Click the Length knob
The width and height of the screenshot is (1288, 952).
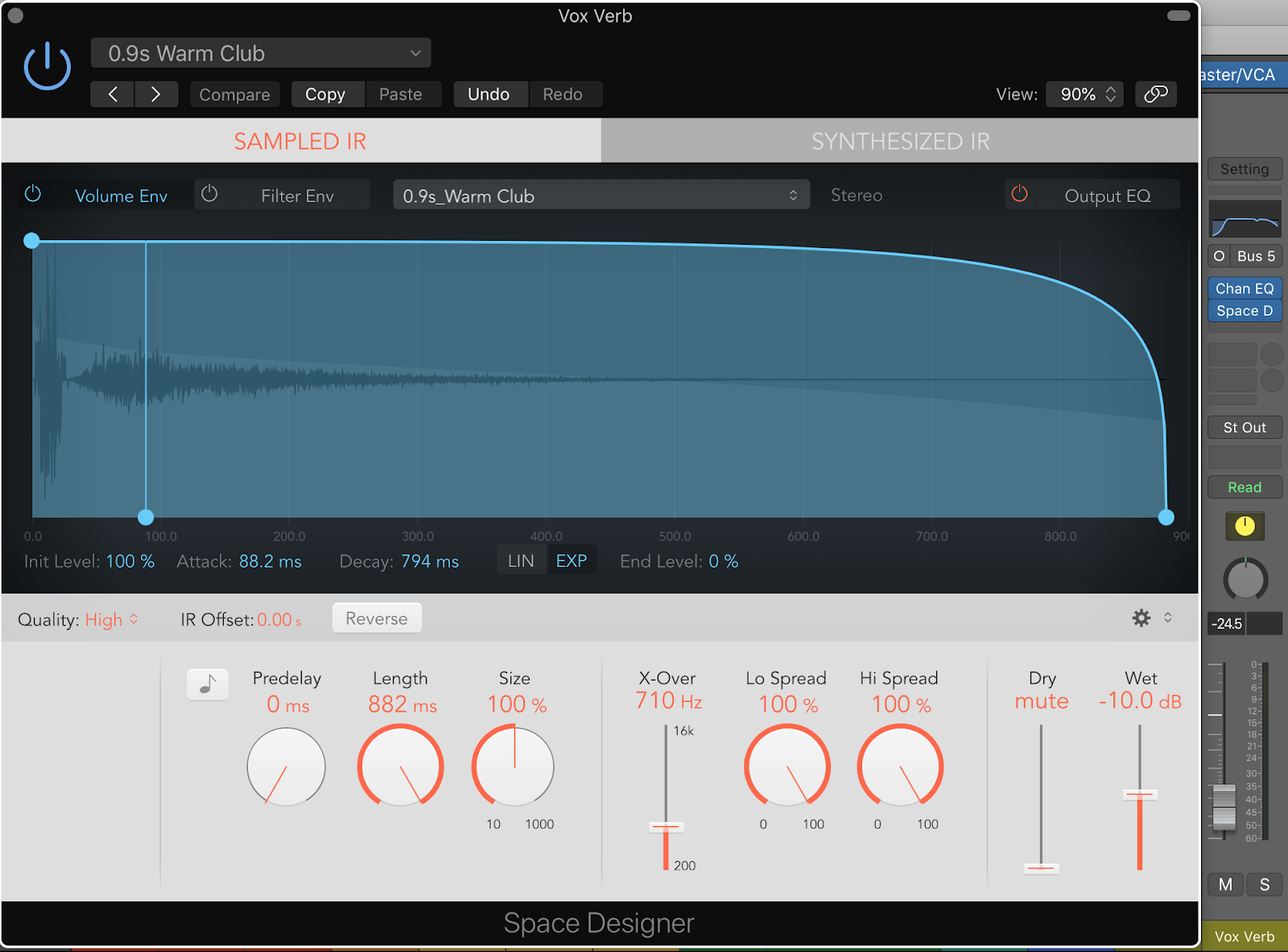tap(400, 767)
